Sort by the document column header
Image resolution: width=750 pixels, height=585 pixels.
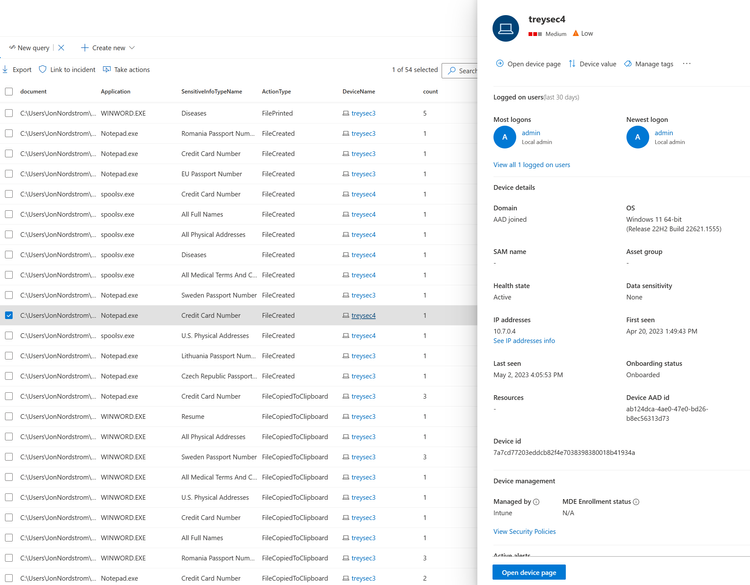33,91
